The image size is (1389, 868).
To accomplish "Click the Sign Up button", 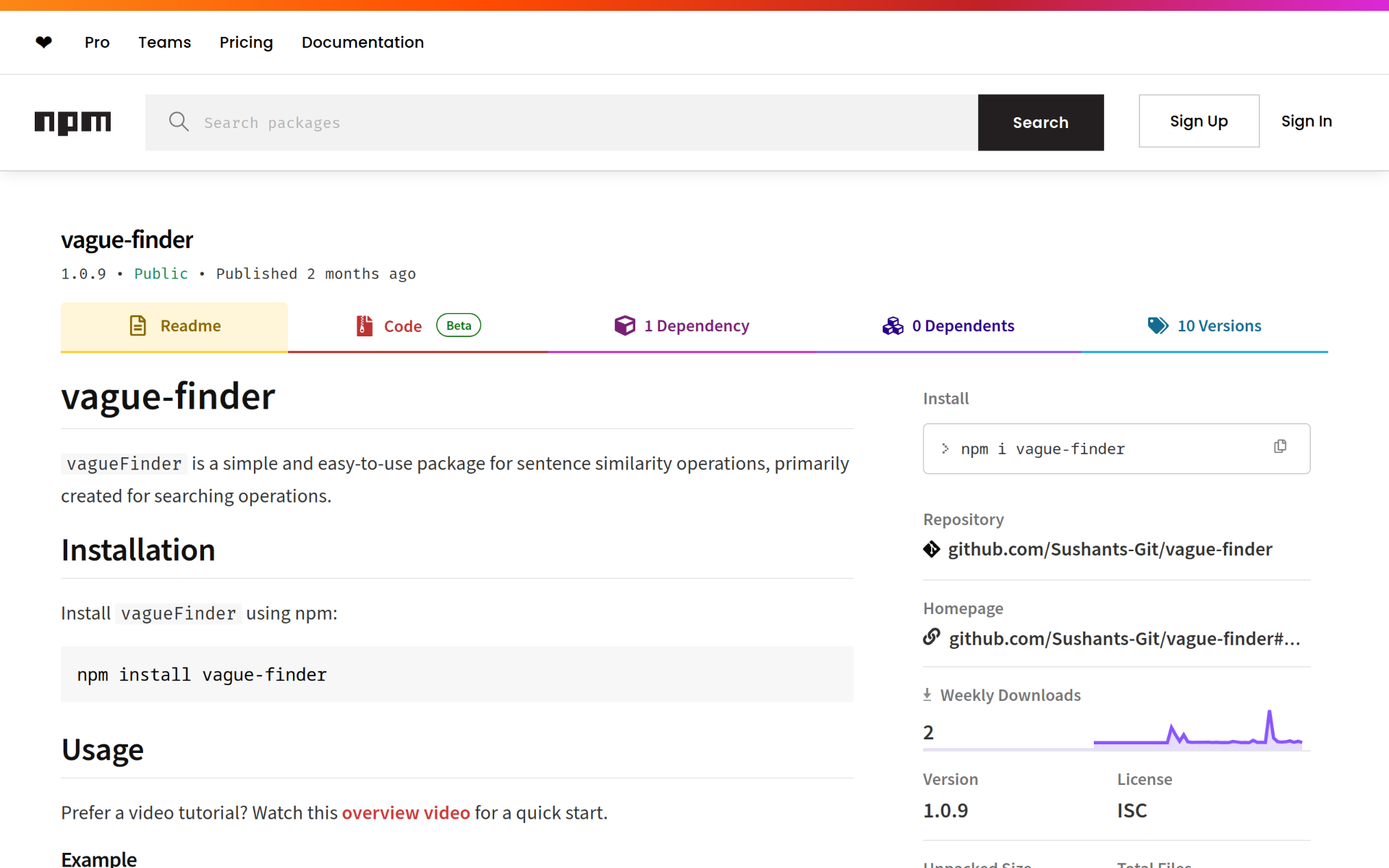I will point(1199,122).
